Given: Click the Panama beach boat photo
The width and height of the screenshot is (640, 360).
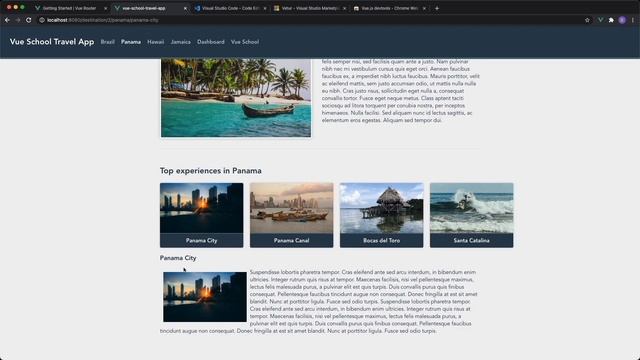Looking at the screenshot, I should click(x=236, y=97).
